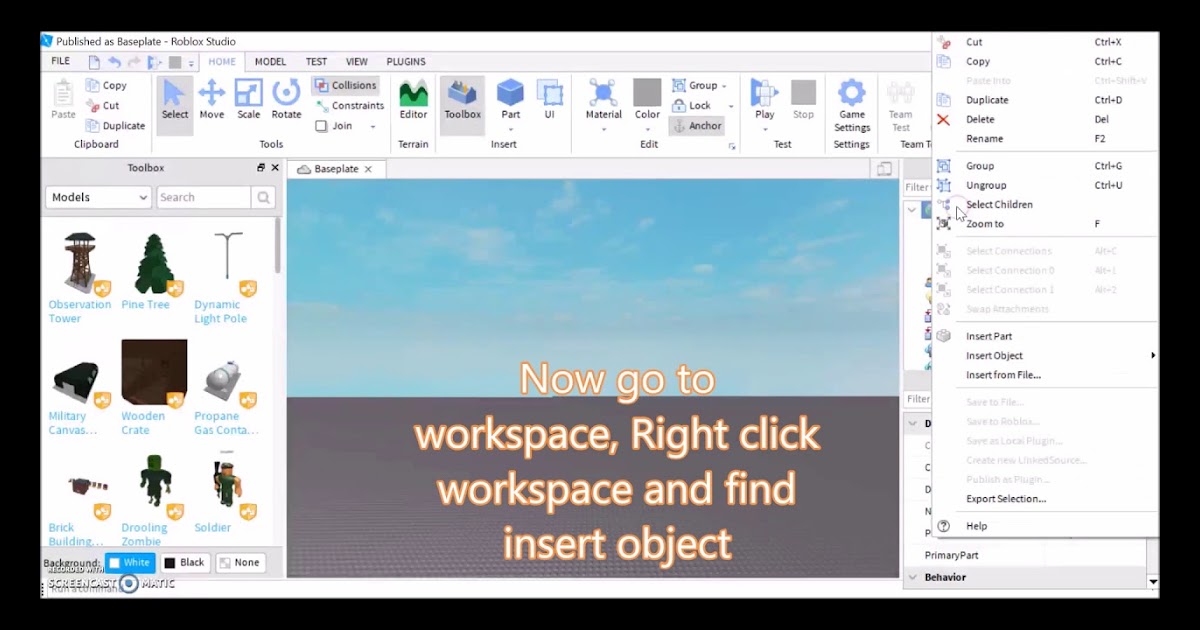Open Game Settings

pyautogui.click(x=851, y=105)
